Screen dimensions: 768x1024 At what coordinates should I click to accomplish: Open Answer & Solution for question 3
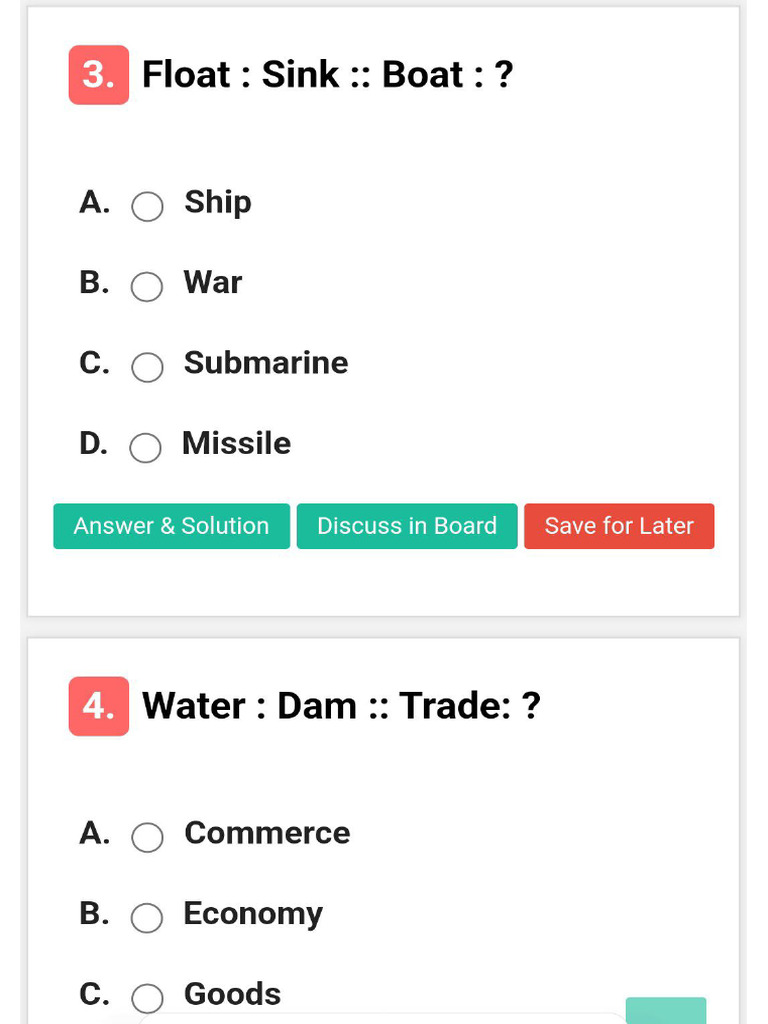point(171,526)
